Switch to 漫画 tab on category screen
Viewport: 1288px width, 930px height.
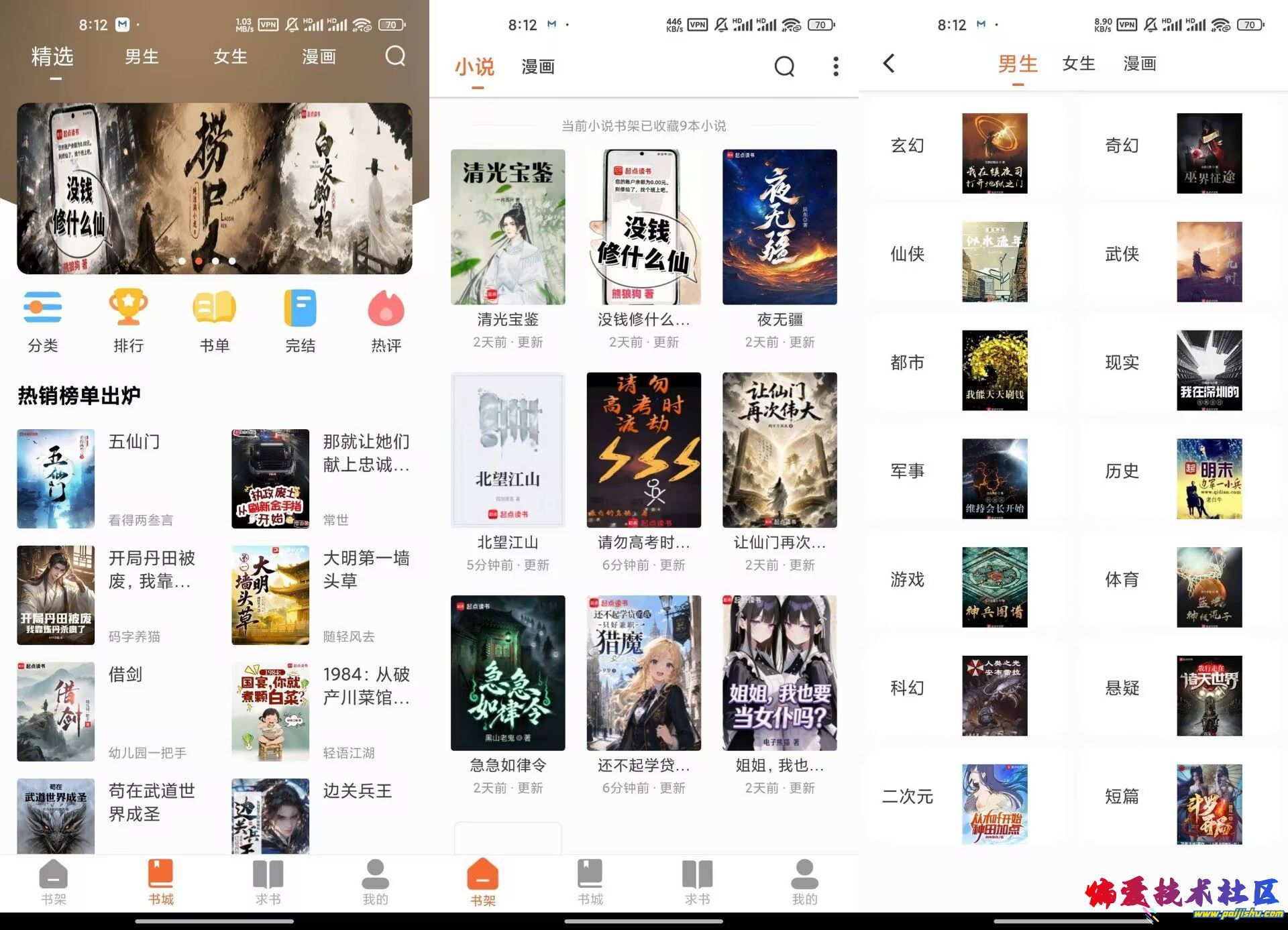click(1140, 64)
